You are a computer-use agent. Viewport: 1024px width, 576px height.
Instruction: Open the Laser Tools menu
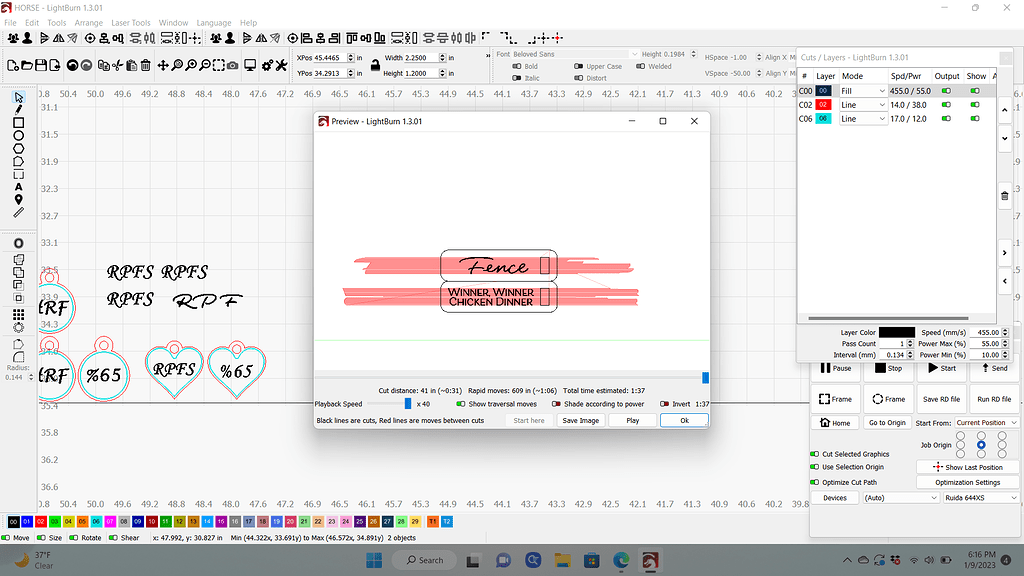point(130,22)
